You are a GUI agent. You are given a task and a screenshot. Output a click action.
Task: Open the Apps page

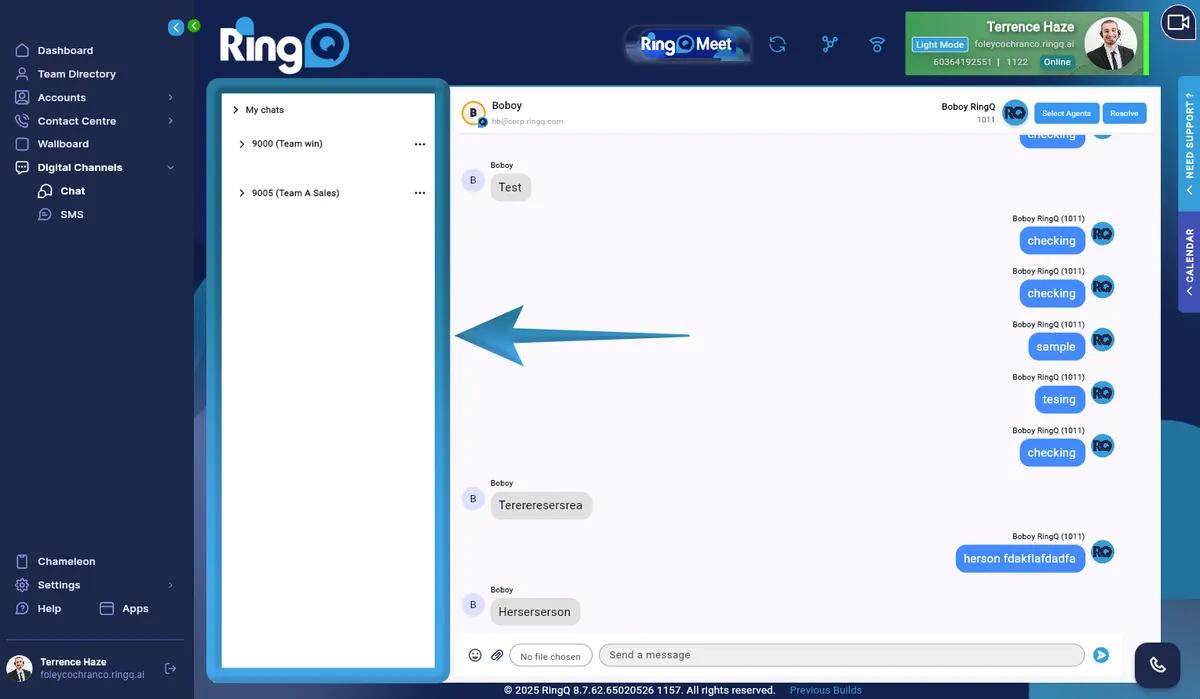point(135,609)
